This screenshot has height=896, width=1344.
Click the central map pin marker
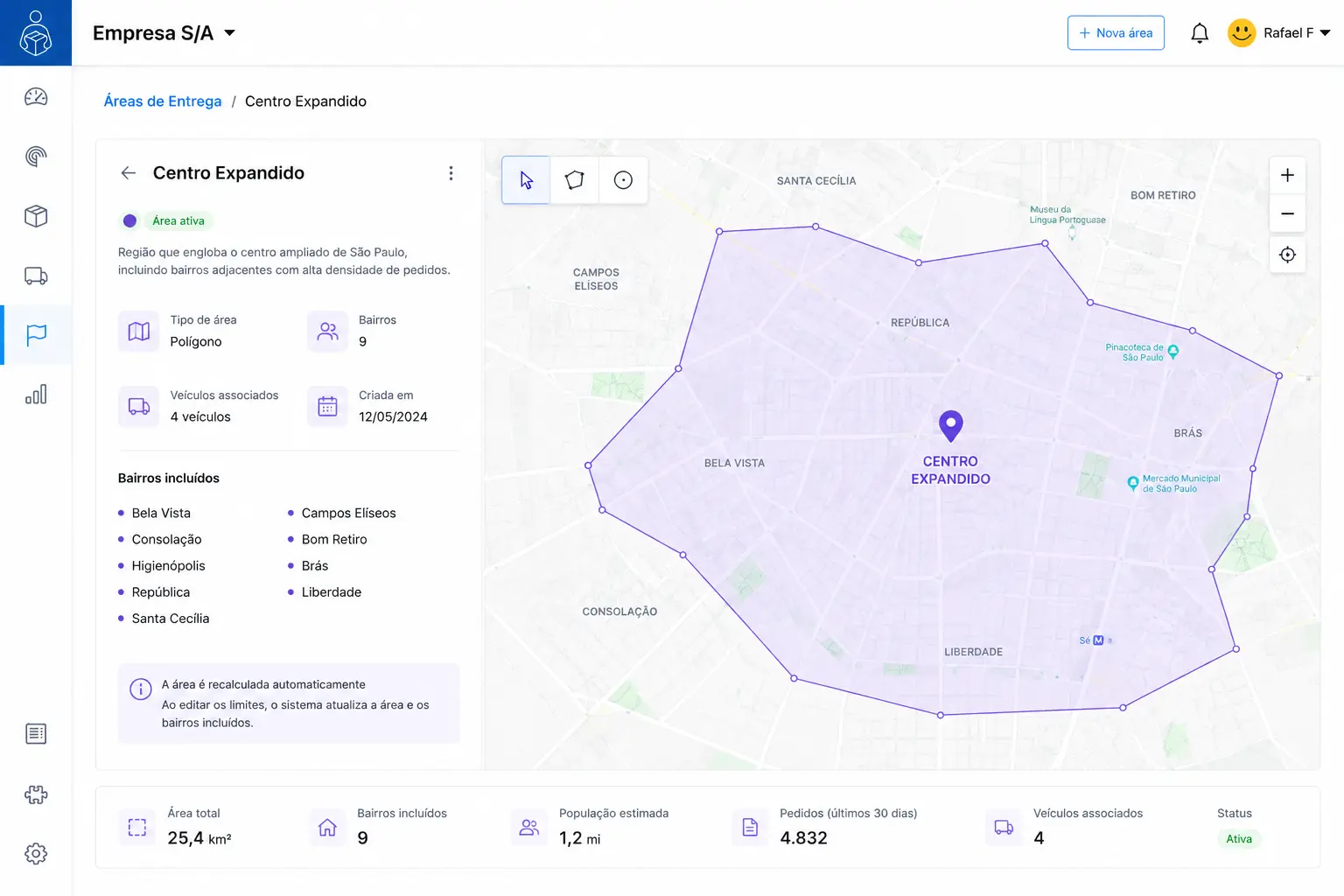pyautogui.click(x=950, y=426)
